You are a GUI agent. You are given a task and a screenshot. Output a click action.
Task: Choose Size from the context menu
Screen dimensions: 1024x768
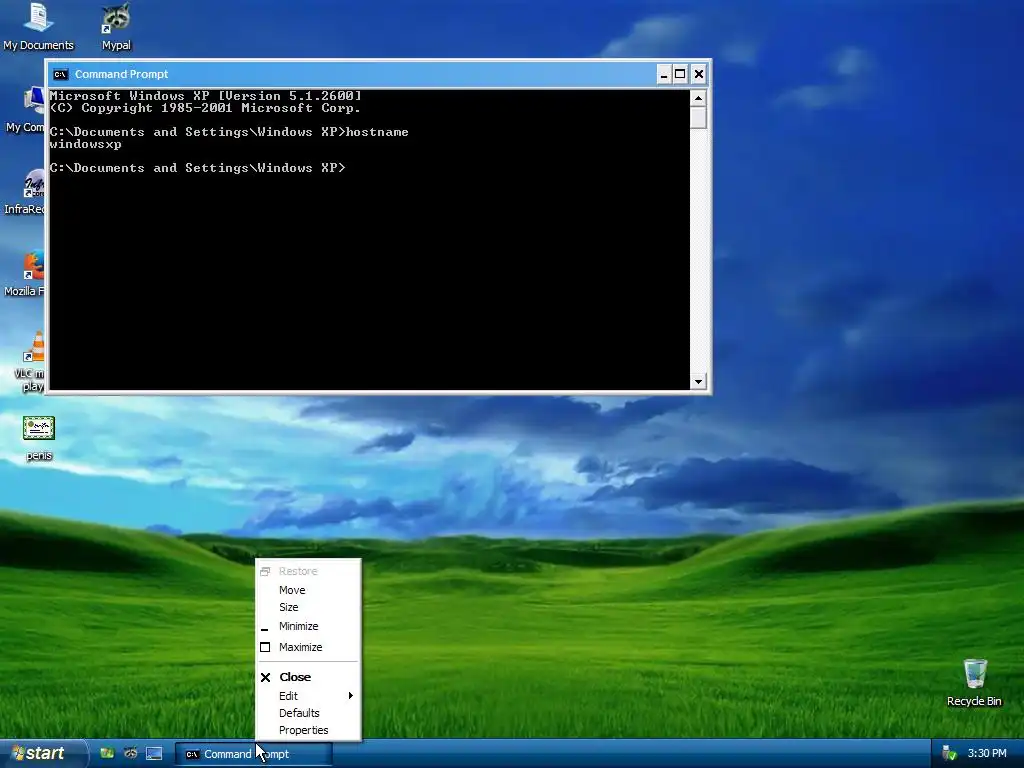coord(308,607)
